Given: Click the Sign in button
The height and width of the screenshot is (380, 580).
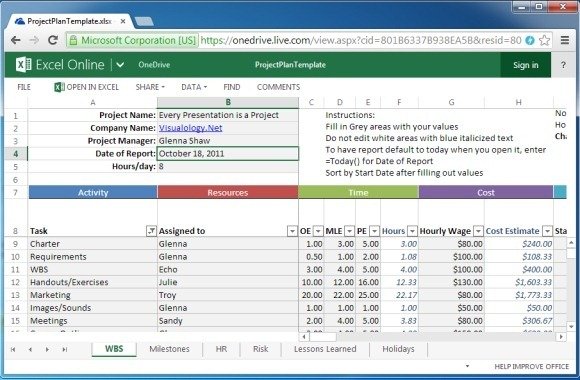Looking at the screenshot, I should (526, 65).
